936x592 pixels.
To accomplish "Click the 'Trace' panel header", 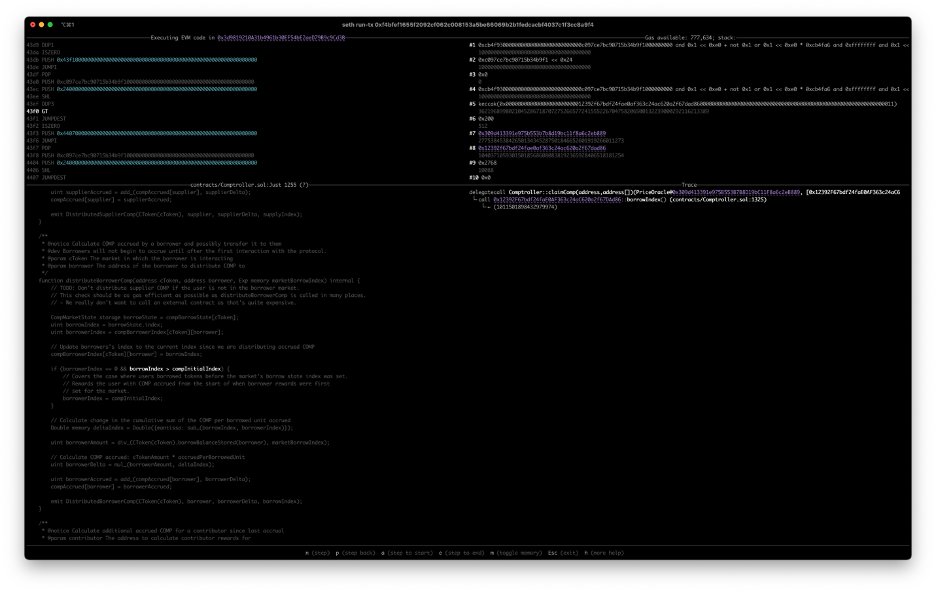I will point(689,185).
